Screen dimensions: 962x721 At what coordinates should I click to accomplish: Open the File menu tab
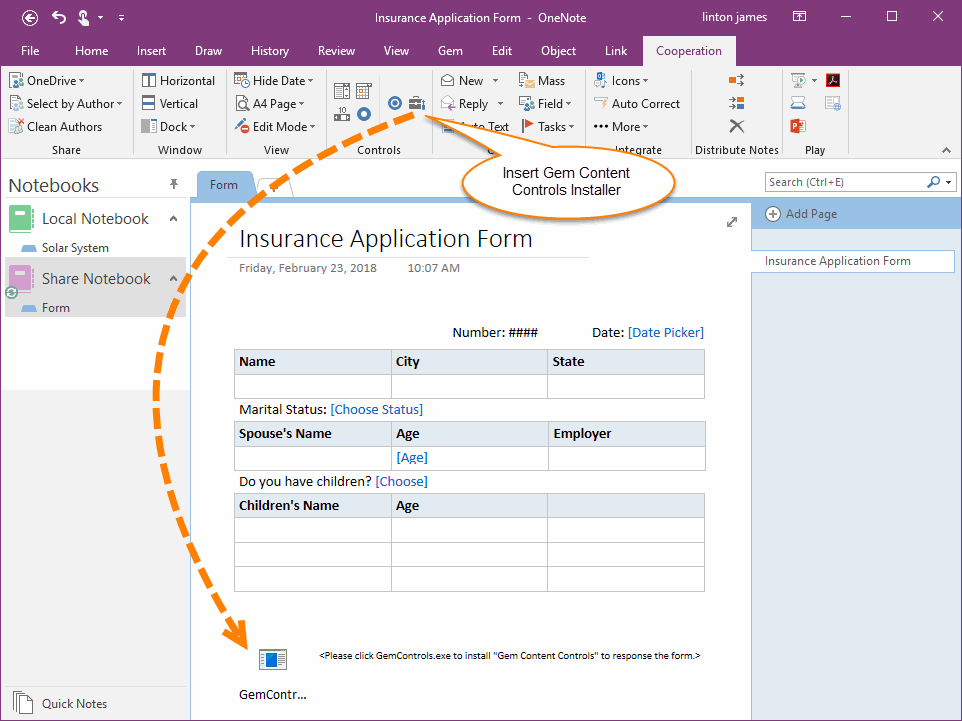tap(29, 51)
